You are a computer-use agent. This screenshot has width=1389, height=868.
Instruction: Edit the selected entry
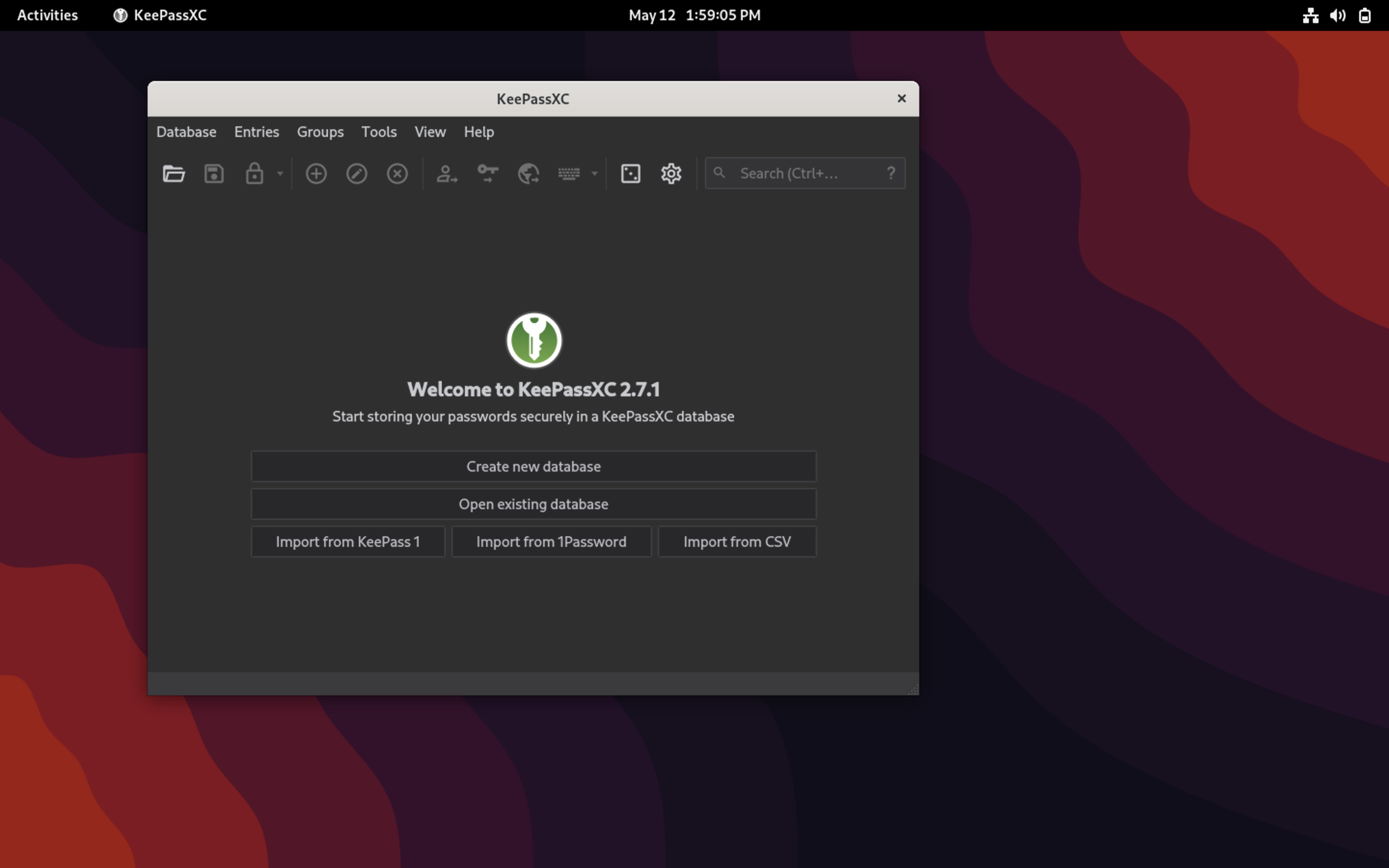pyautogui.click(x=356, y=174)
